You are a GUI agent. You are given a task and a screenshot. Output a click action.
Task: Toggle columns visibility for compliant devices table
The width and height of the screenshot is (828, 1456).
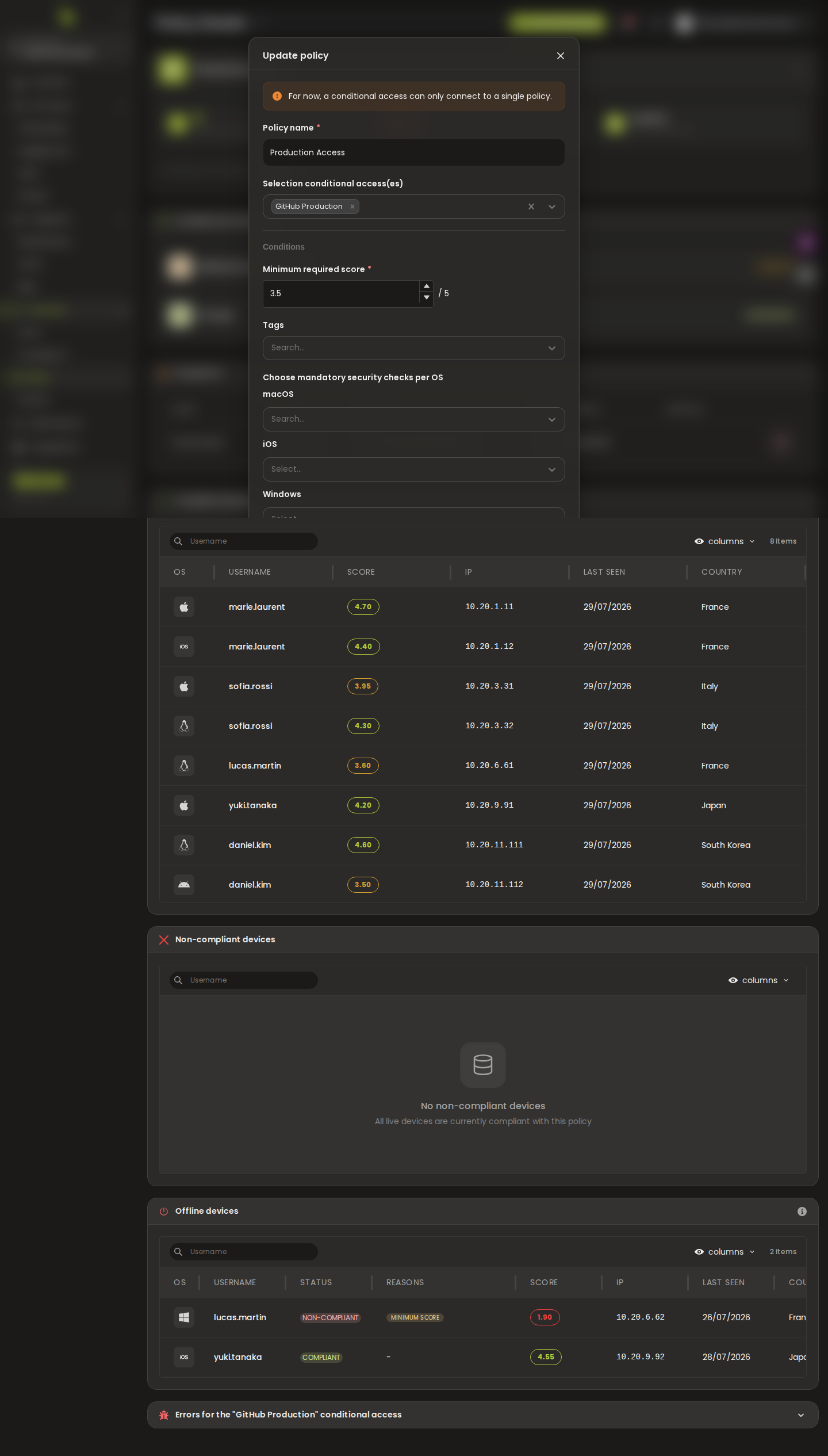point(724,541)
